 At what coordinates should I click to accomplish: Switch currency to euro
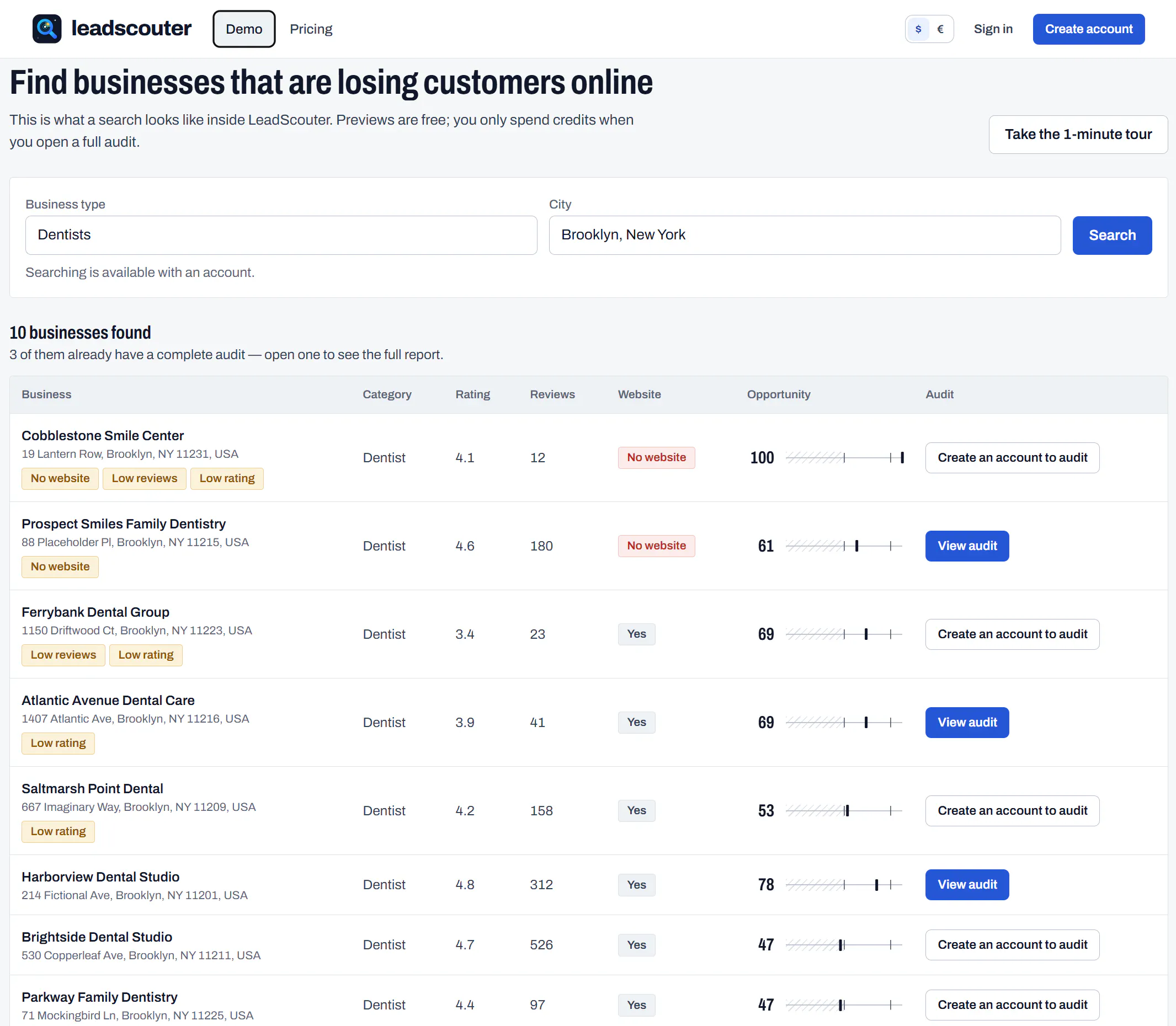tap(940, 29)
